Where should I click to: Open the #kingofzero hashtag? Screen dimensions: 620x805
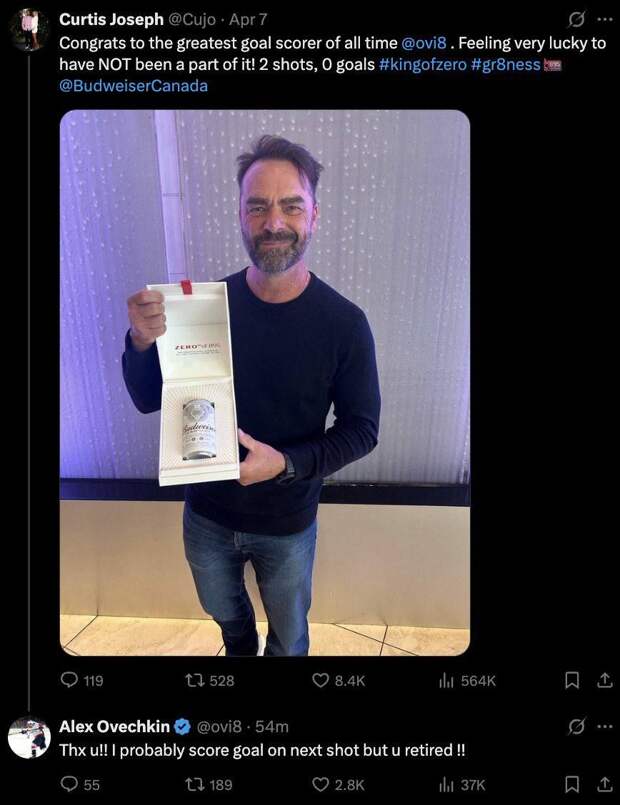point(422,64)
